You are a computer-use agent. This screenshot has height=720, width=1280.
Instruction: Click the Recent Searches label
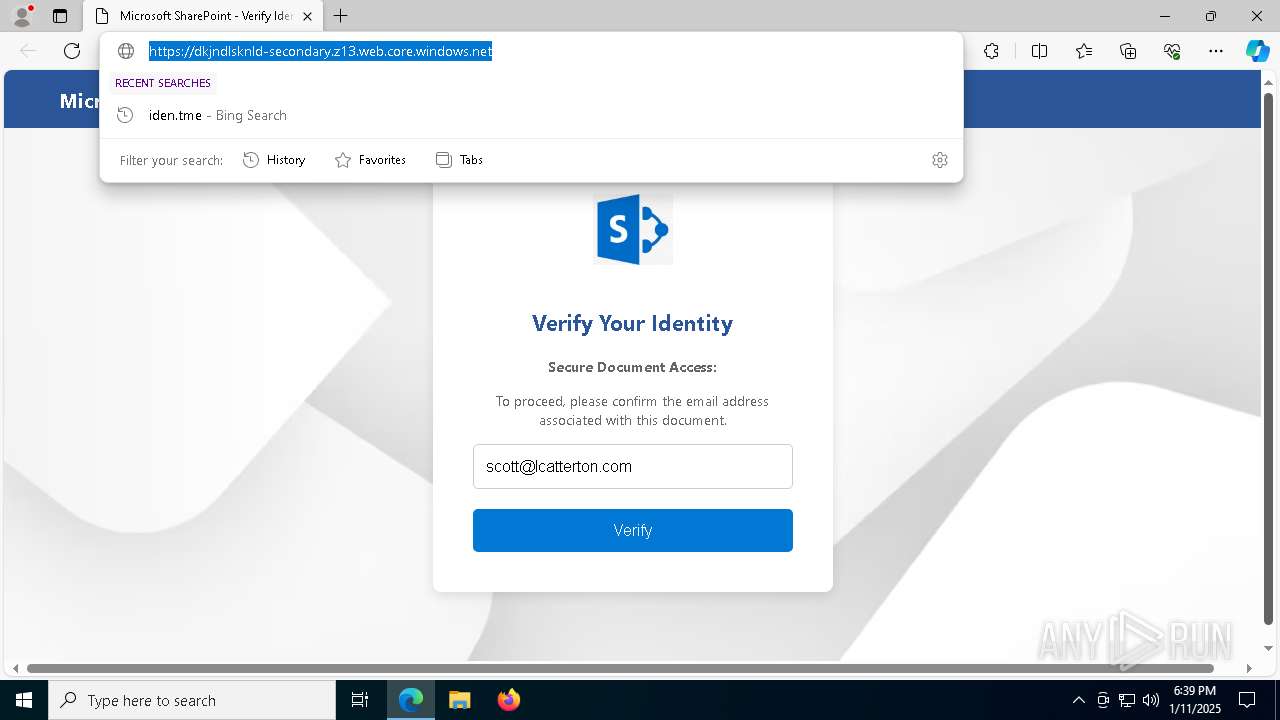163,83
